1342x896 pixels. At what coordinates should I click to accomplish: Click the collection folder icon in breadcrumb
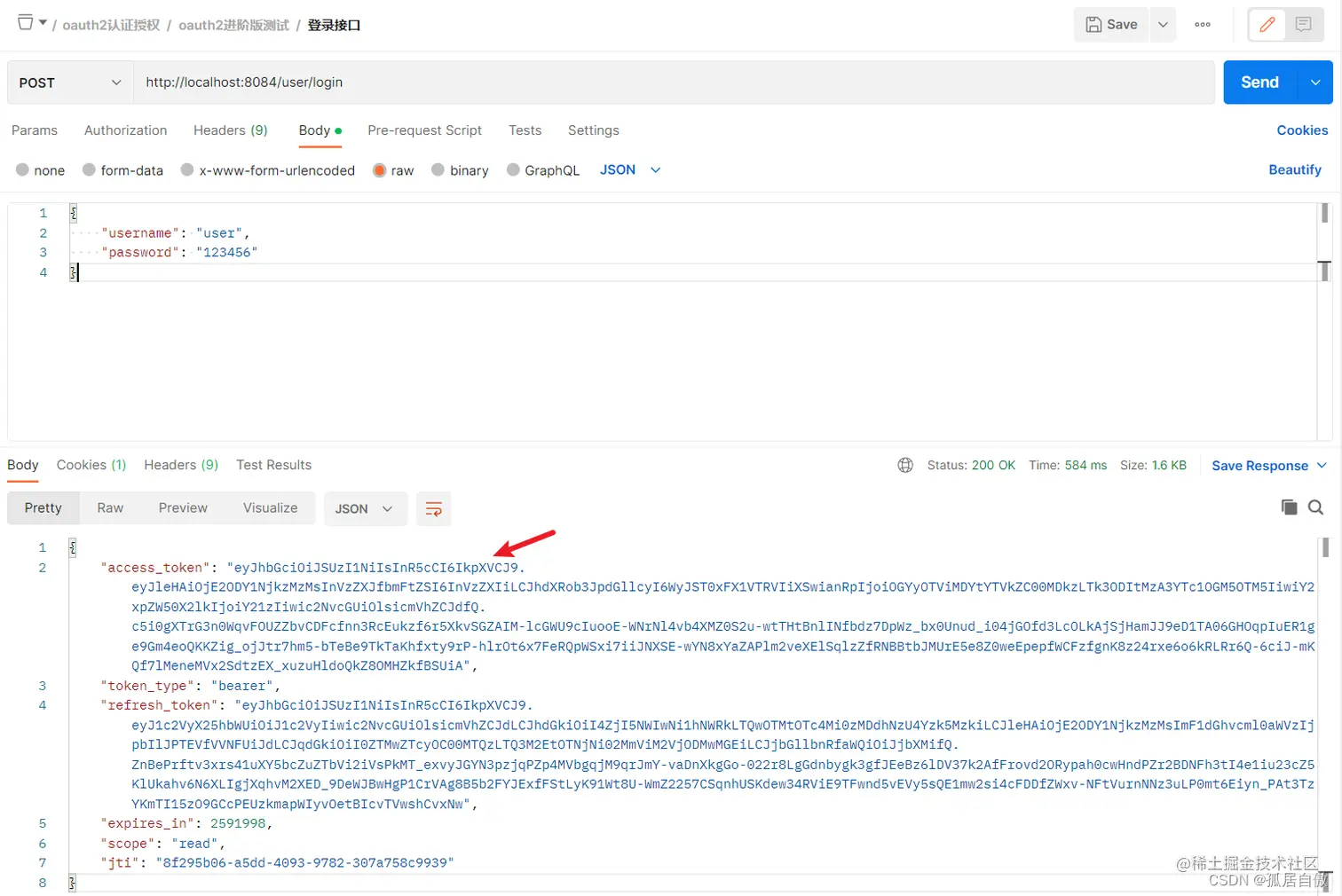coord(25,22)
